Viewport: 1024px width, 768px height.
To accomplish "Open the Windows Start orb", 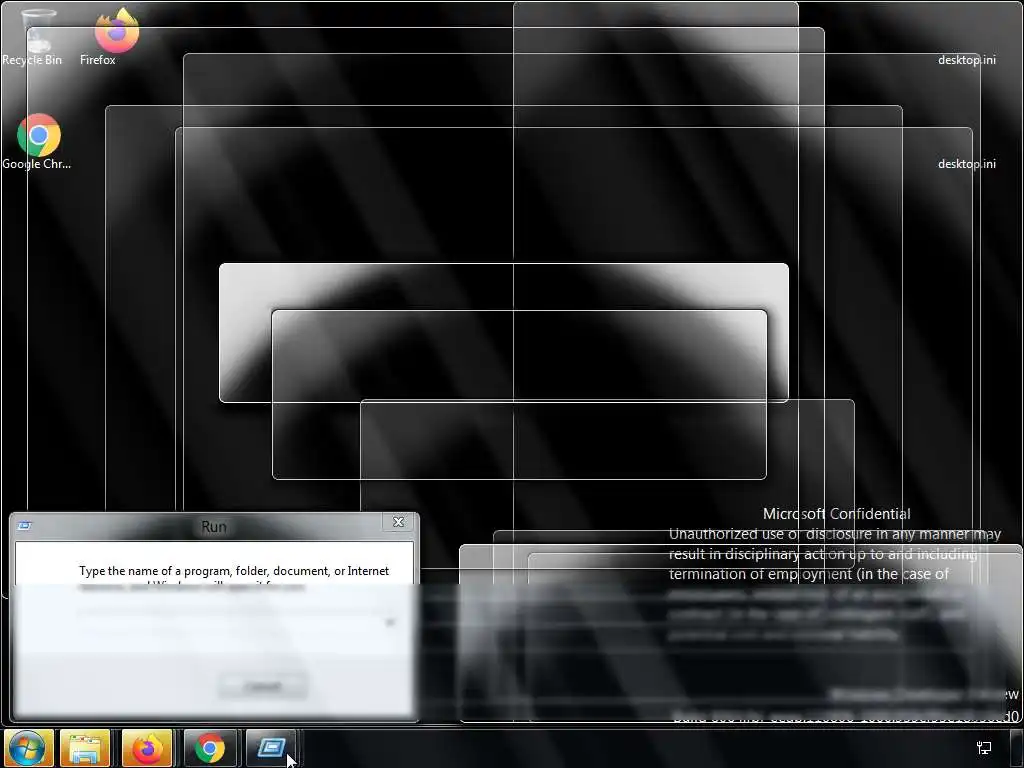I will 25,748.
